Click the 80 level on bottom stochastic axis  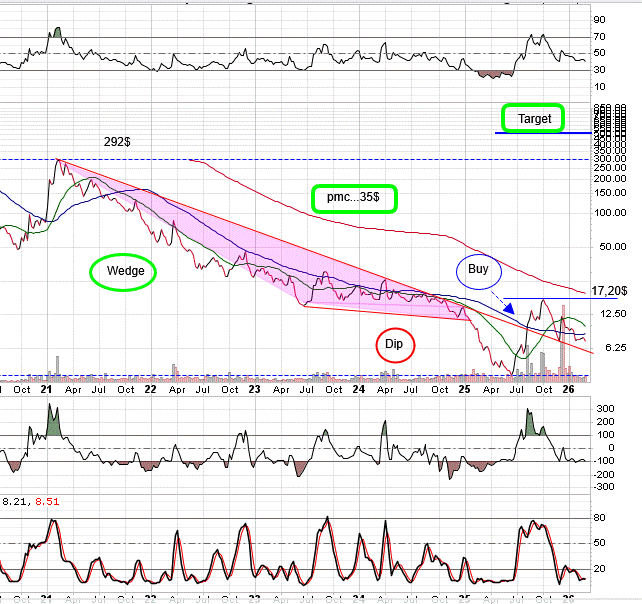tap(600, 517)
